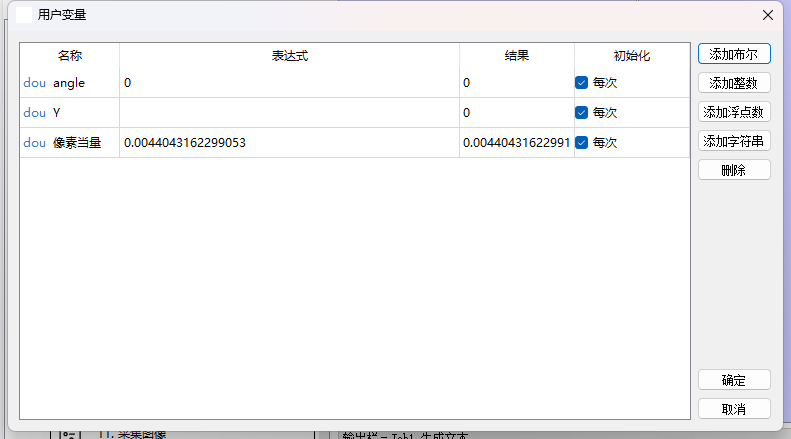Add an integer variable with 添加整数

coord(734,83)
